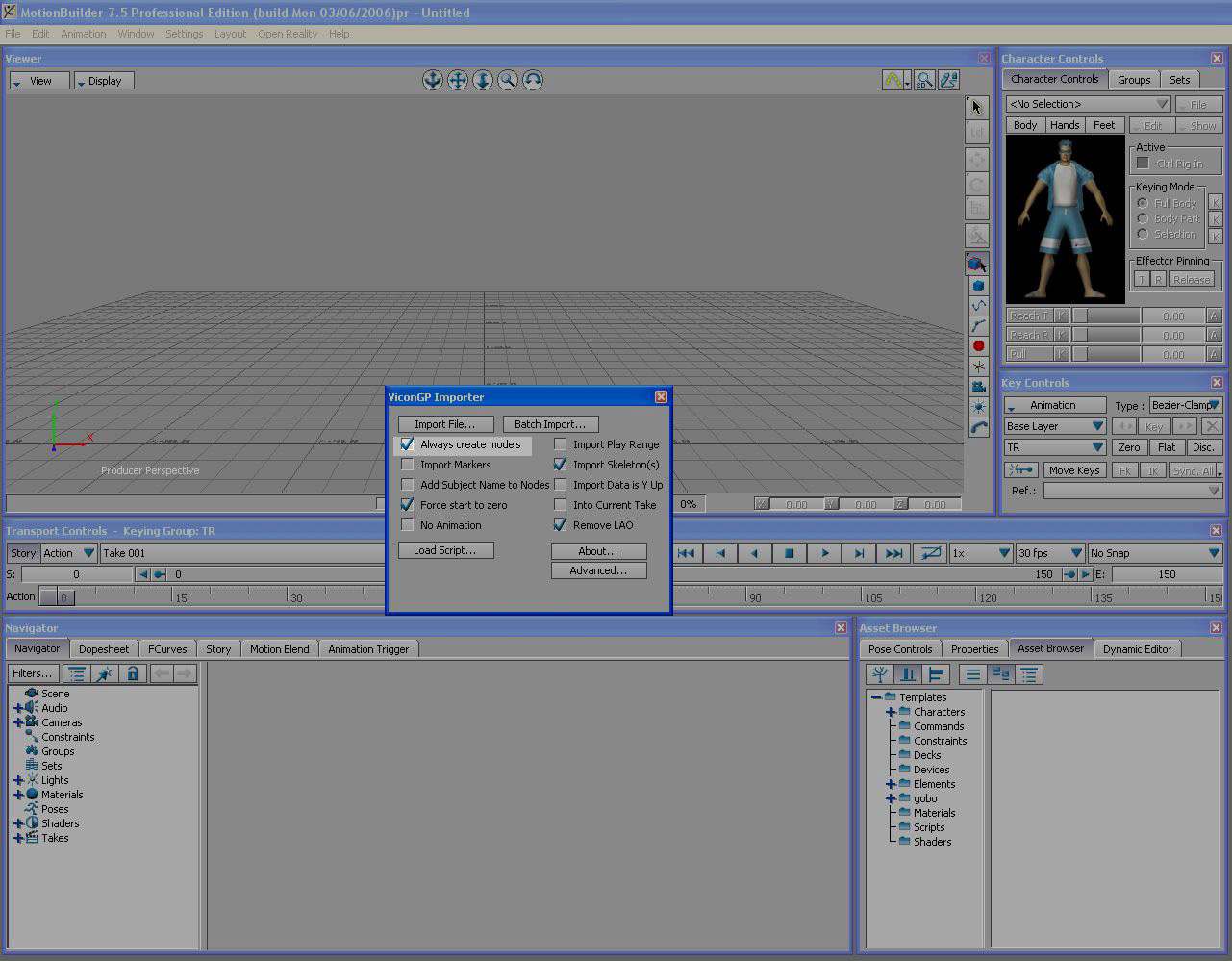Open the Base Layer dropdown

(1055, 426)
